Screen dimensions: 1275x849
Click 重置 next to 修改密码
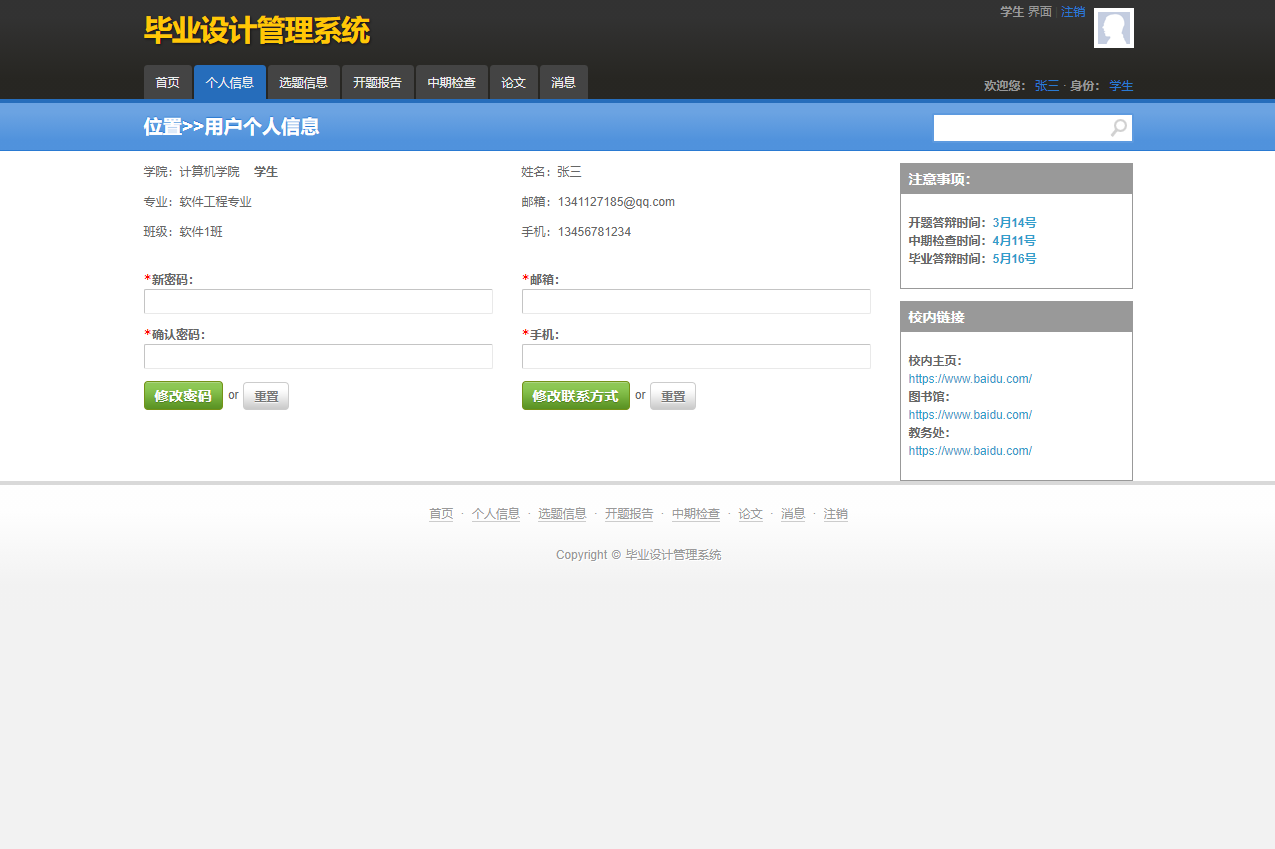265,395
